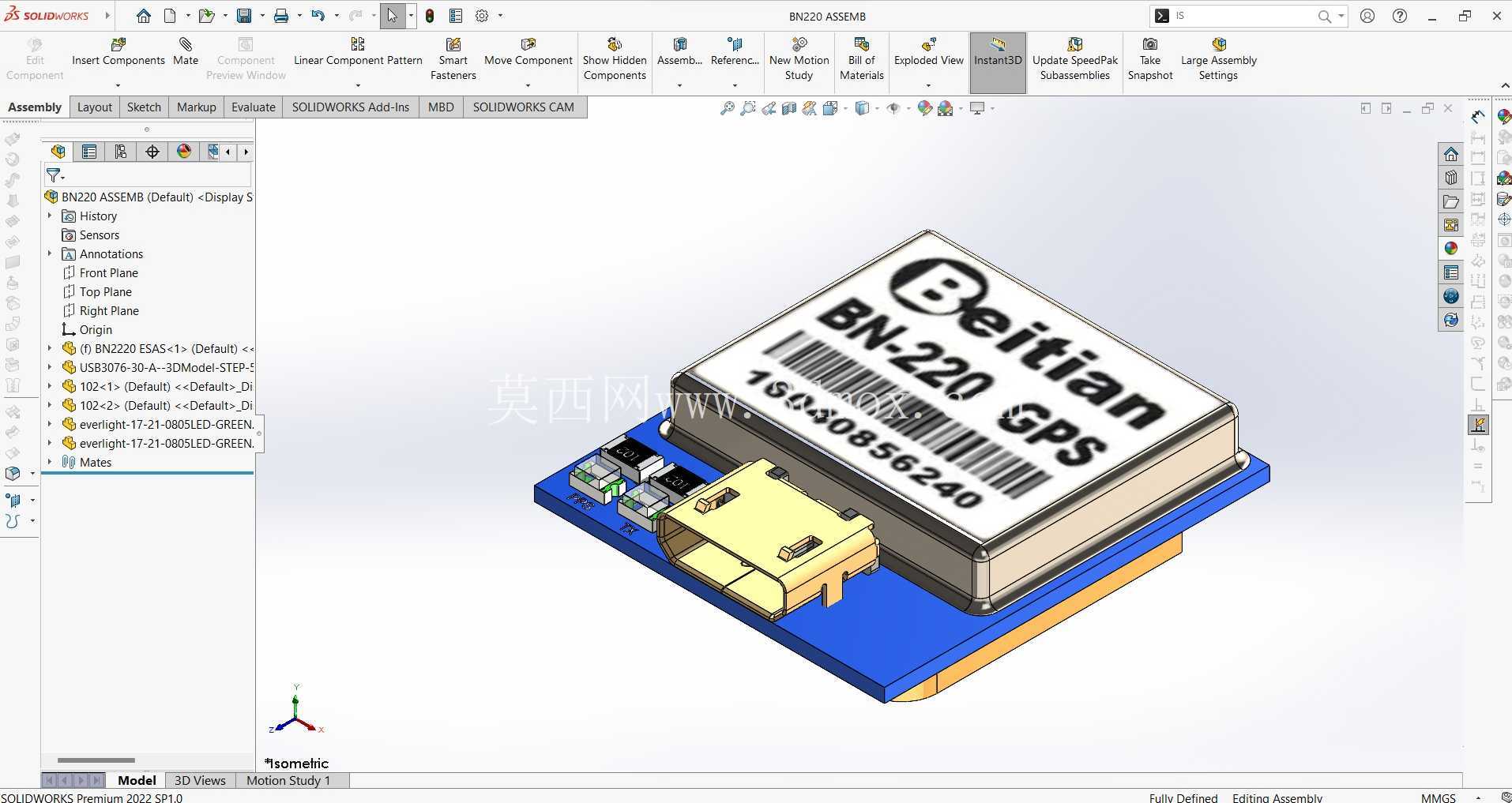Image resolution: width=1512 pixels, height=803 pixels.
Task: Expand the Annotations tree node
Action: [50, 253]
